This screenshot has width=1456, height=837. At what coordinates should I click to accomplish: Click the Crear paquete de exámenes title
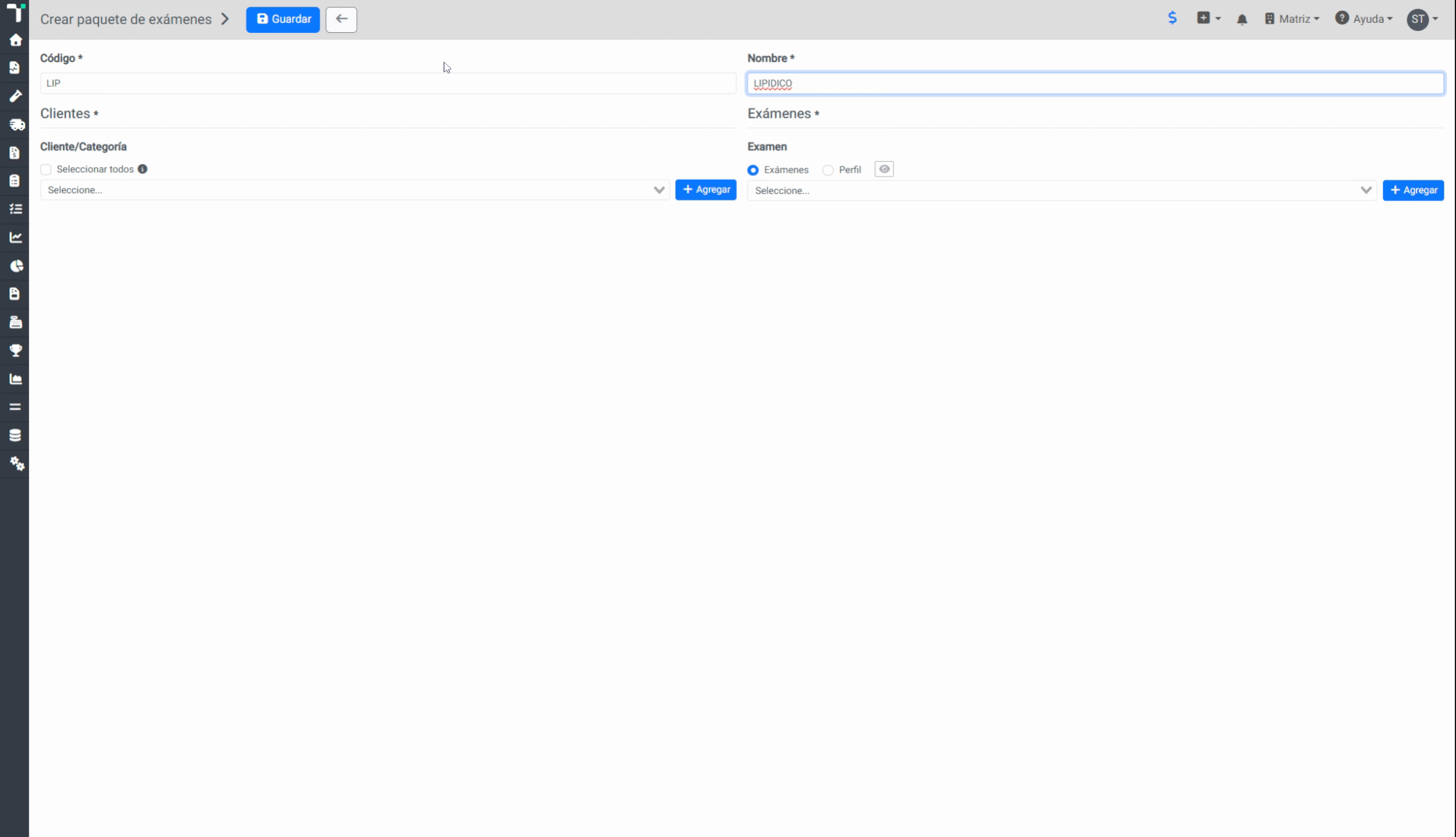point(126,19)
